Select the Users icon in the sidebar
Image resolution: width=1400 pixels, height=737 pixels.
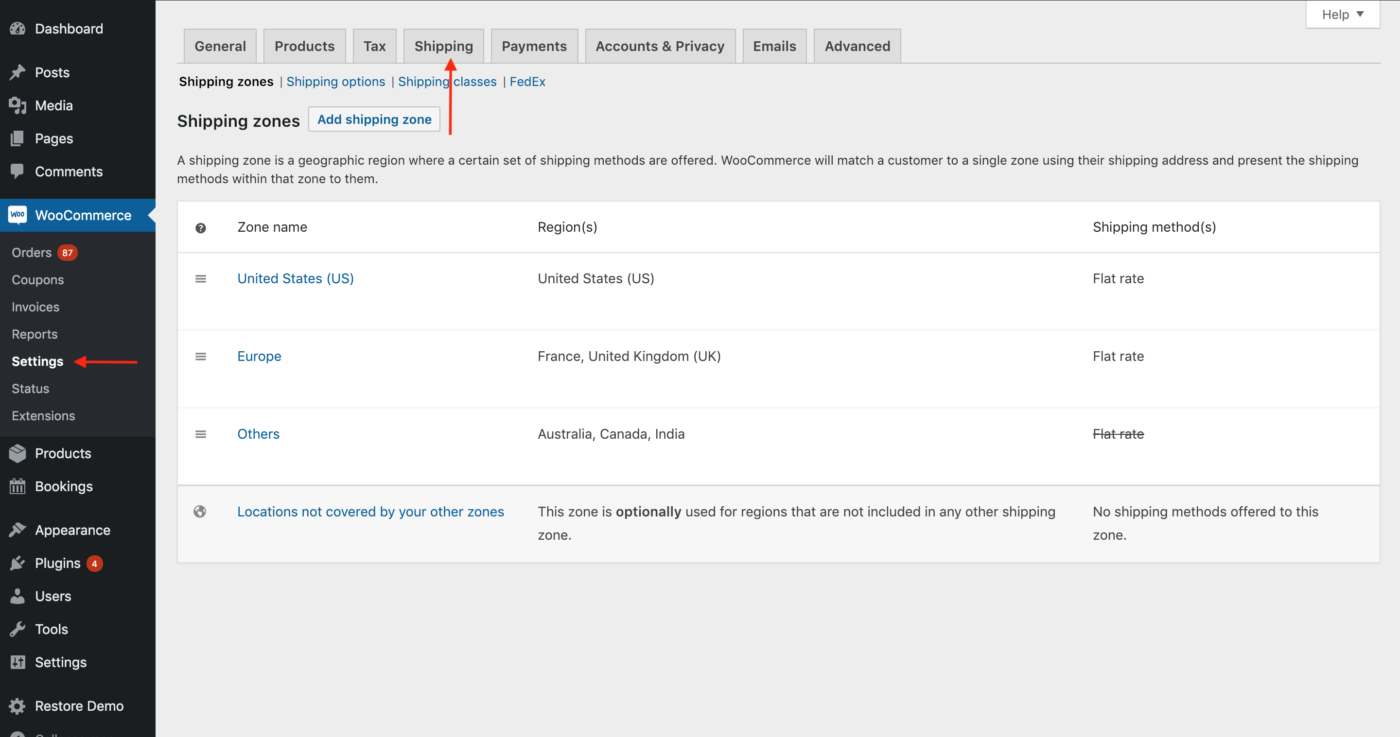tap(18, 595)
